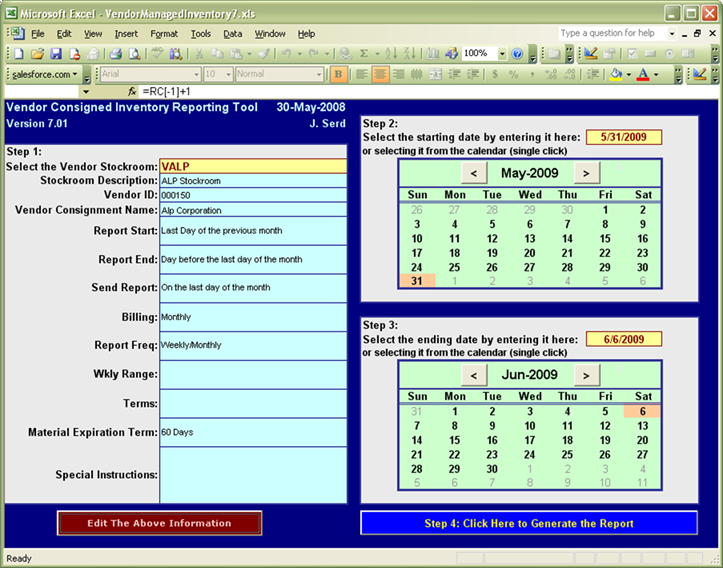This screenshot has height=568, width=723.
Task: Open the Paste options dropdown arrow
Action: (x=249, y=54)
